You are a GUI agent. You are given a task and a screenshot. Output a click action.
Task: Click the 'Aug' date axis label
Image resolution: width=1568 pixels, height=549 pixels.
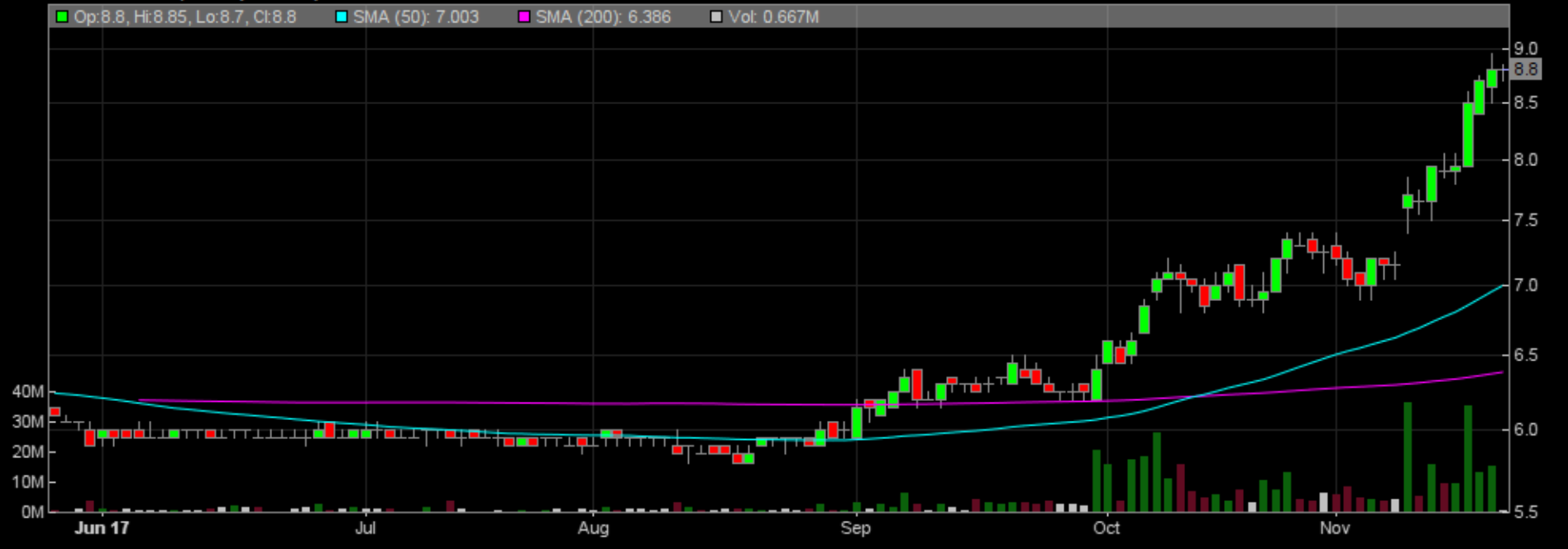593,528
